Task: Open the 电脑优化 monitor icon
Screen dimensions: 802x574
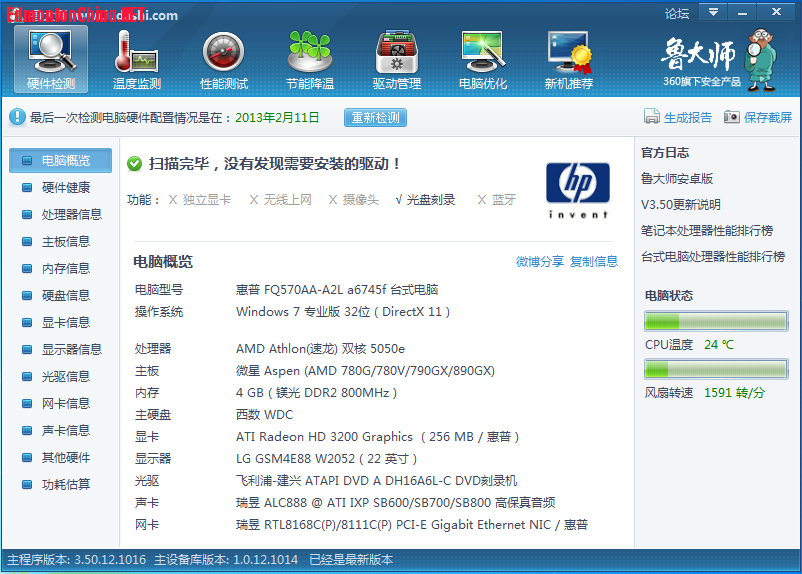Action: [x=483, y=59]
